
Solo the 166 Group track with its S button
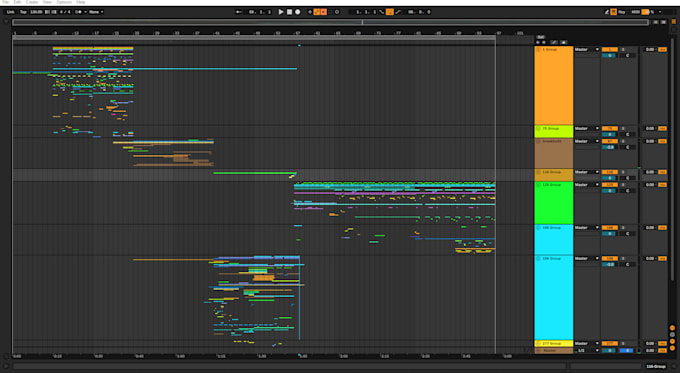coord(623,227)
